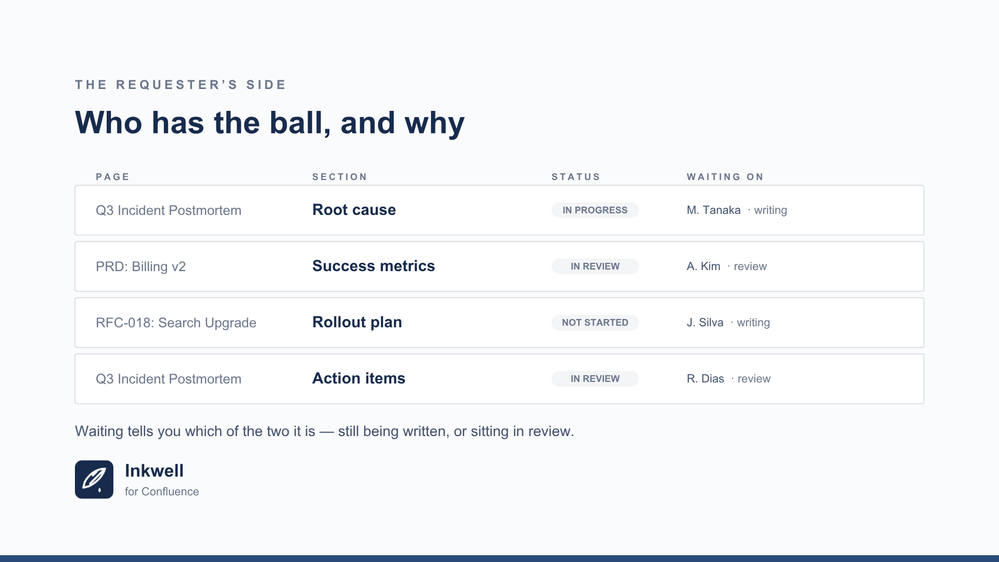Select assignee J. Silva
The width and height of the screenshot is (999, 562).
click(705, 322)
